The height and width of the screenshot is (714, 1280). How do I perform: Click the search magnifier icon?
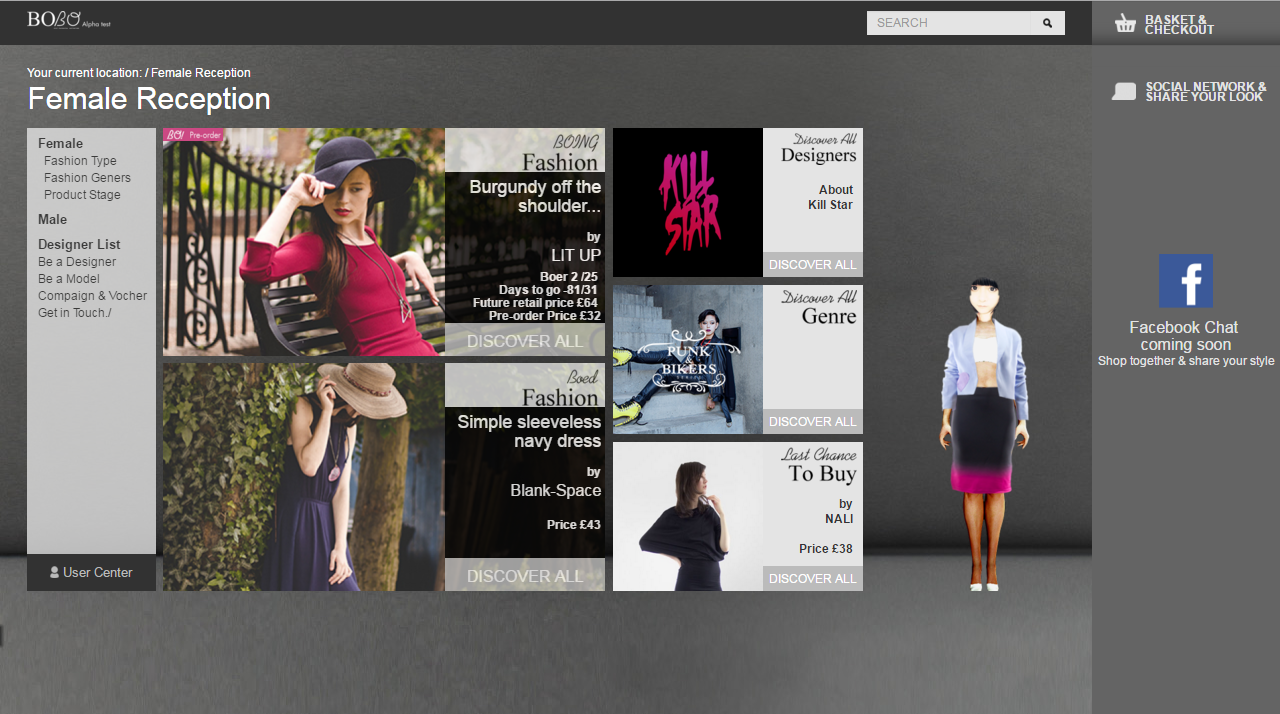pyautogui.click(x=1048, y=23)
